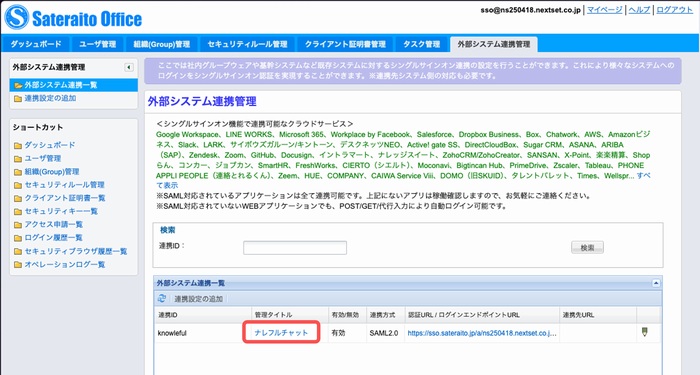Sort by the 連携ID column header
700x375 pixels.
[203, 315]
